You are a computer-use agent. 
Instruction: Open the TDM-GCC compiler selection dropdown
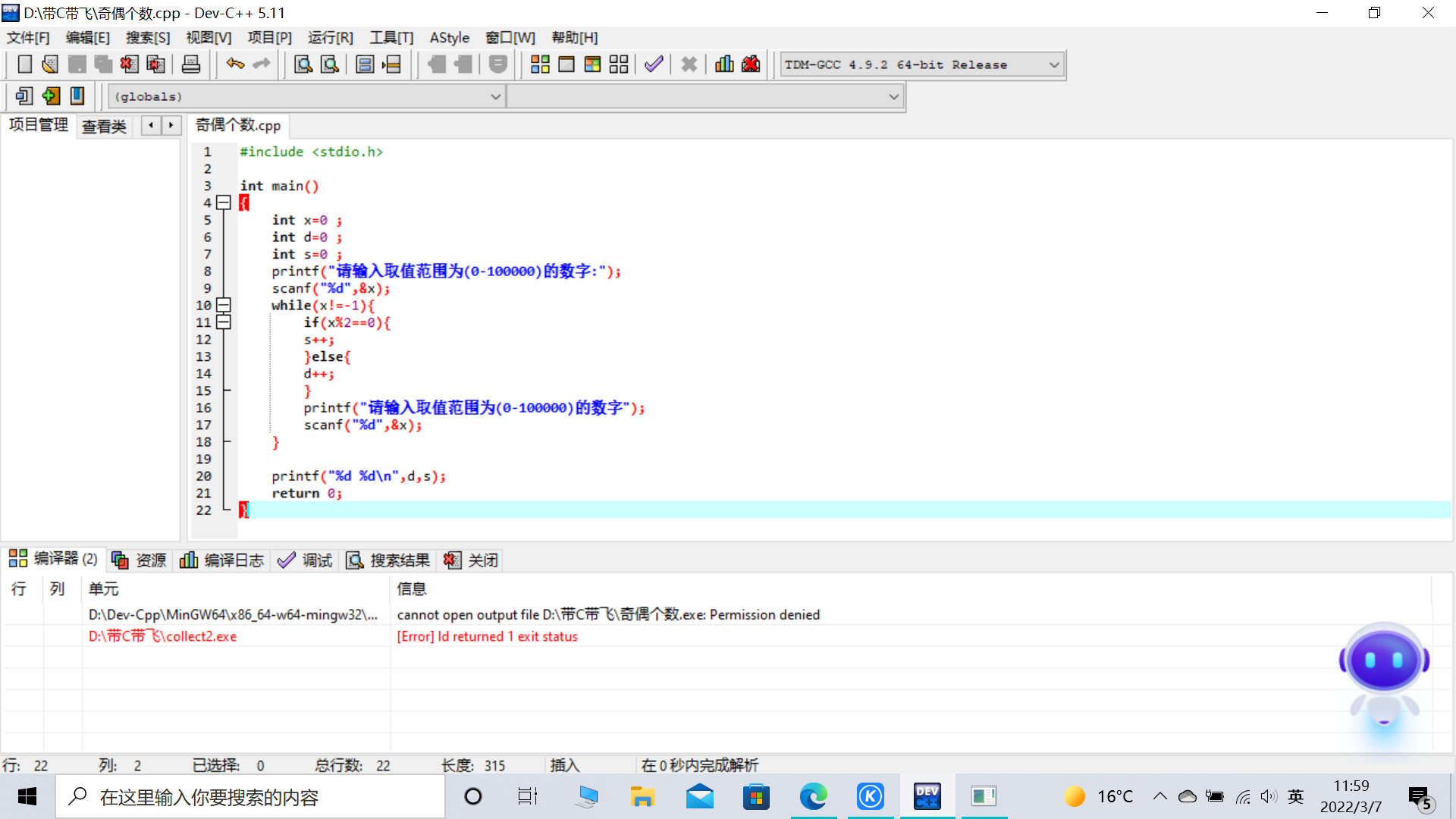(x=922, y=65)
